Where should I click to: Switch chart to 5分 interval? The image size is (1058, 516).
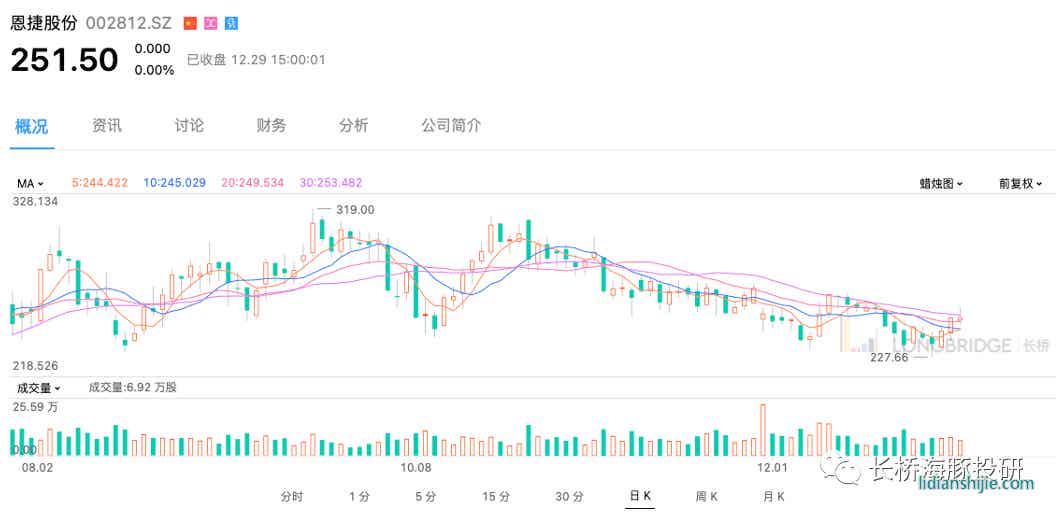pyautogui.click(x=426, y=496)
